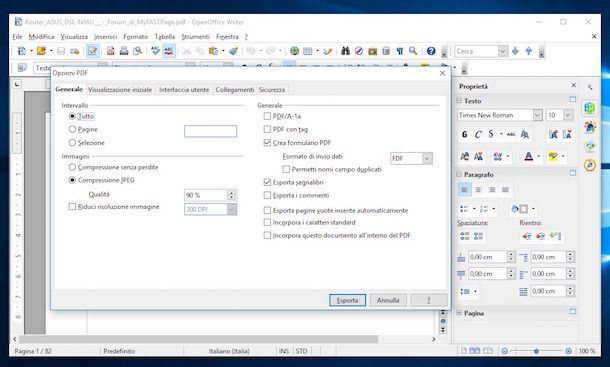Click left-align icon in Paragrafo section

(x=465, y=190)
